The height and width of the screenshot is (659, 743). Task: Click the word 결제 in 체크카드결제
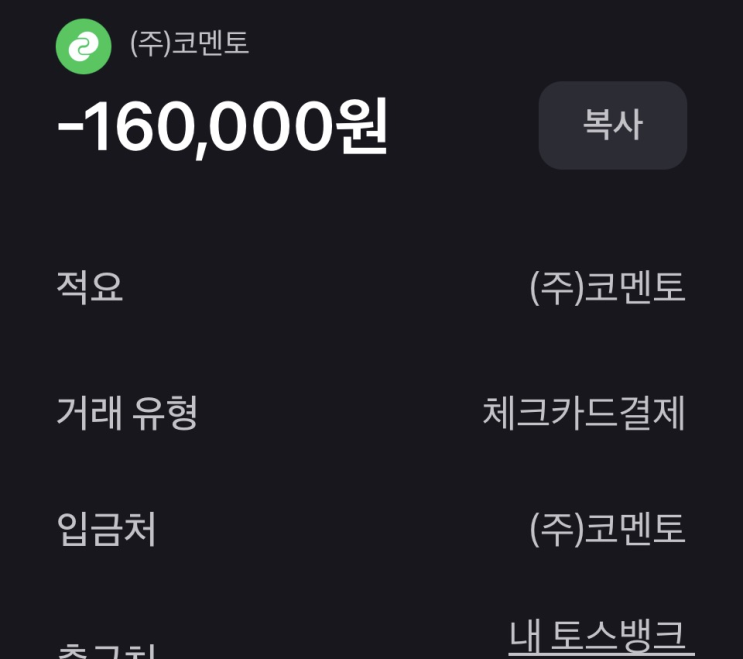click(x=653, y=412)
